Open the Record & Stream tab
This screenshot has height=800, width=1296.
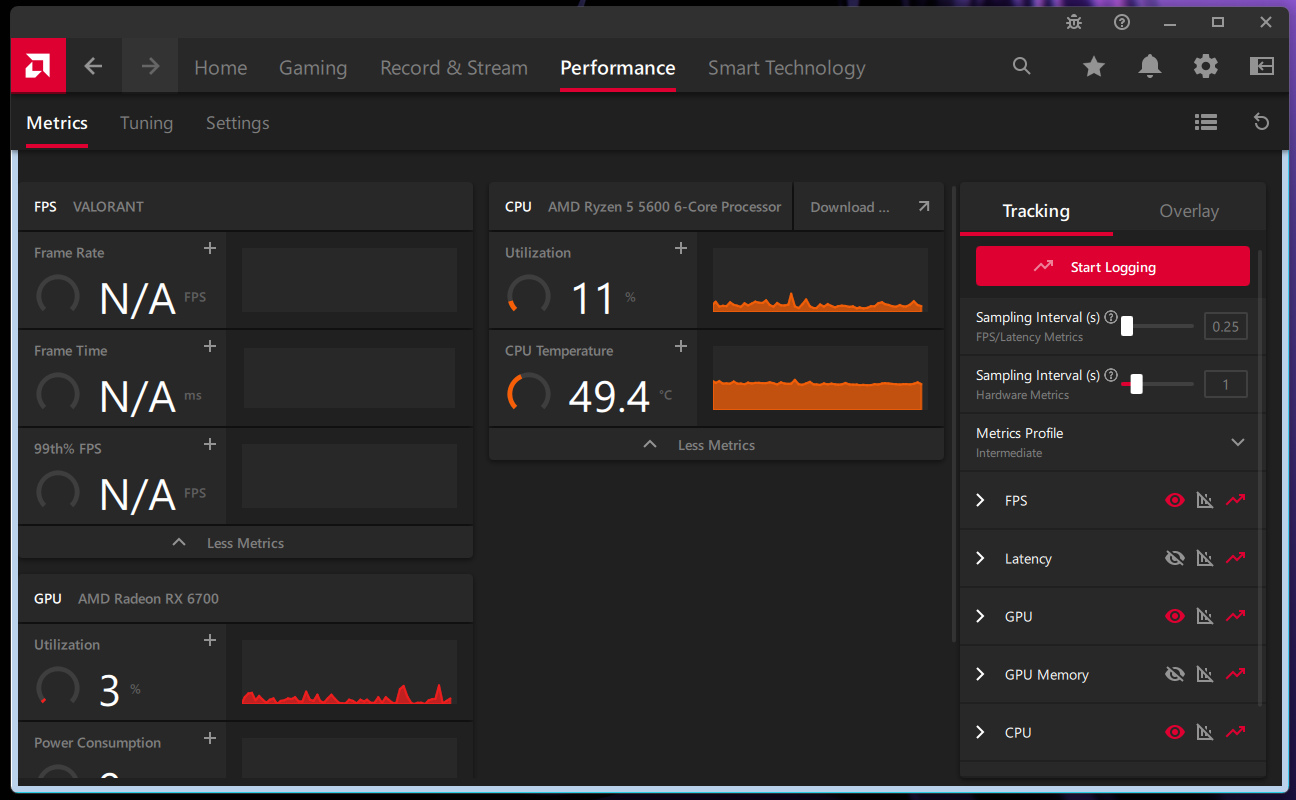pos(454,67)
